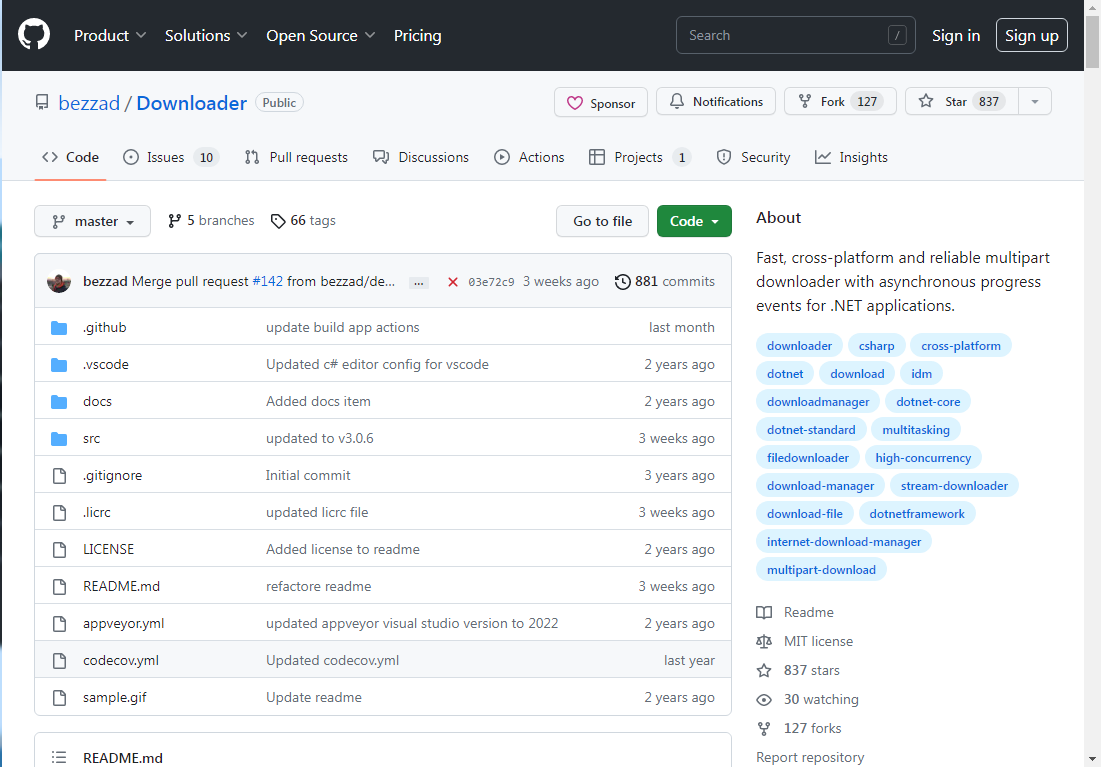
Task: Open the README.md file
Action: click(121, 586)
